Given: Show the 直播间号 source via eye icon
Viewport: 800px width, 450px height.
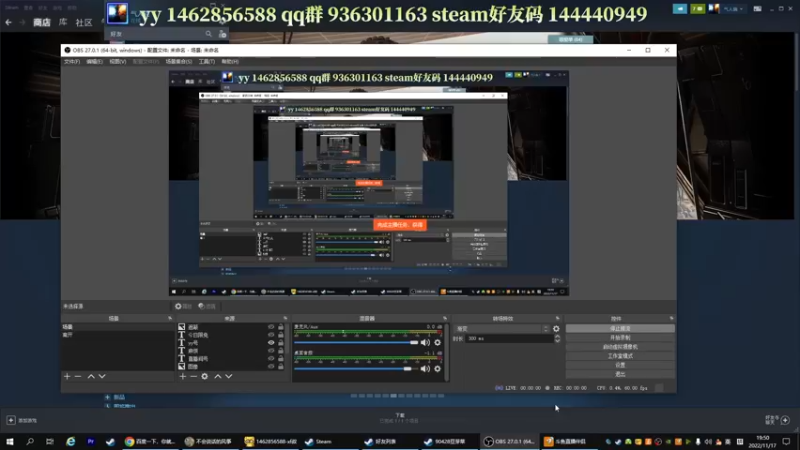Looking at the screenshot, I should [x=271, y=359].
